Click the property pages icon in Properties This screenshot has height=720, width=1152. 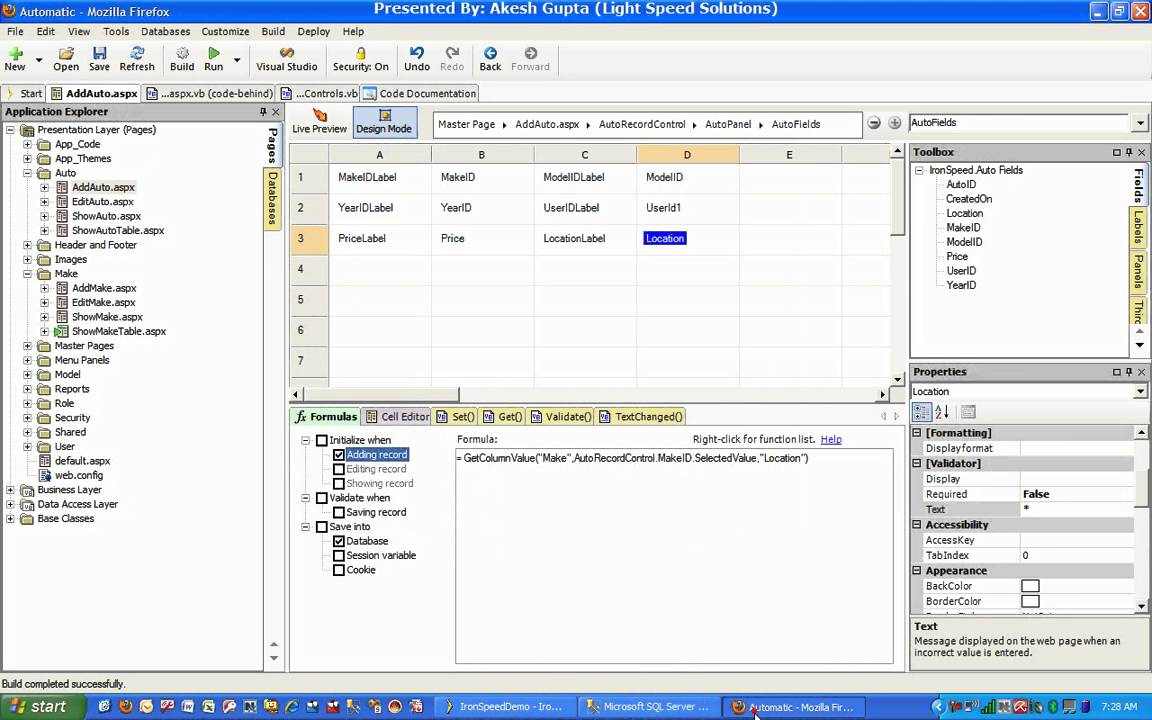[968, 412]
